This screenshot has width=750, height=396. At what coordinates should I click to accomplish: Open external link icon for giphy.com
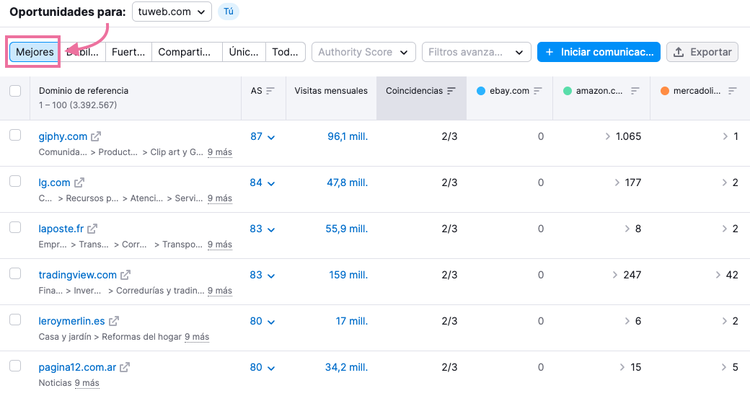[96, 137]
